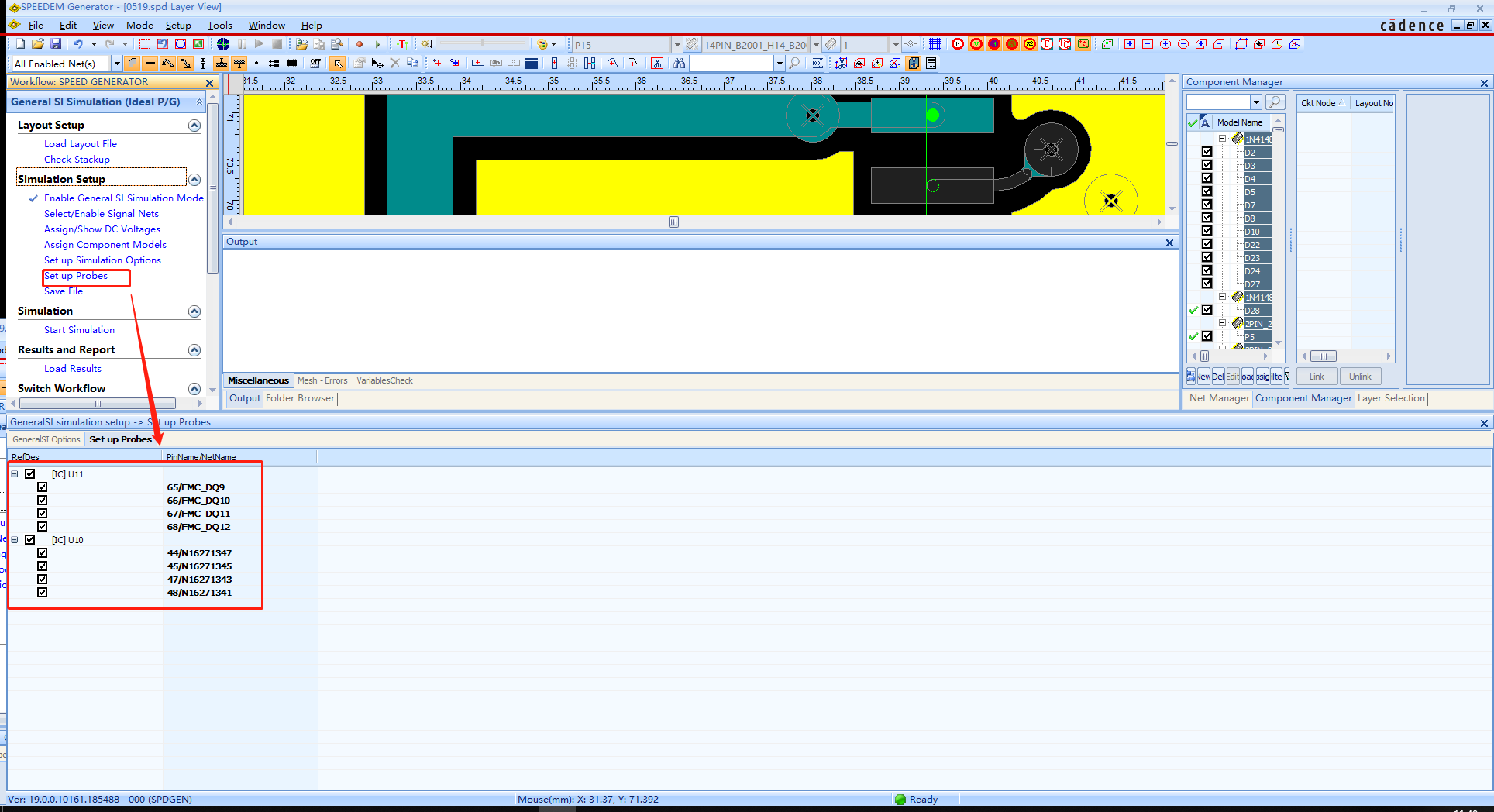Click the magnifier icon next to toolbar search field
This screenshot has height=812, width=1494.
[794, 64]
